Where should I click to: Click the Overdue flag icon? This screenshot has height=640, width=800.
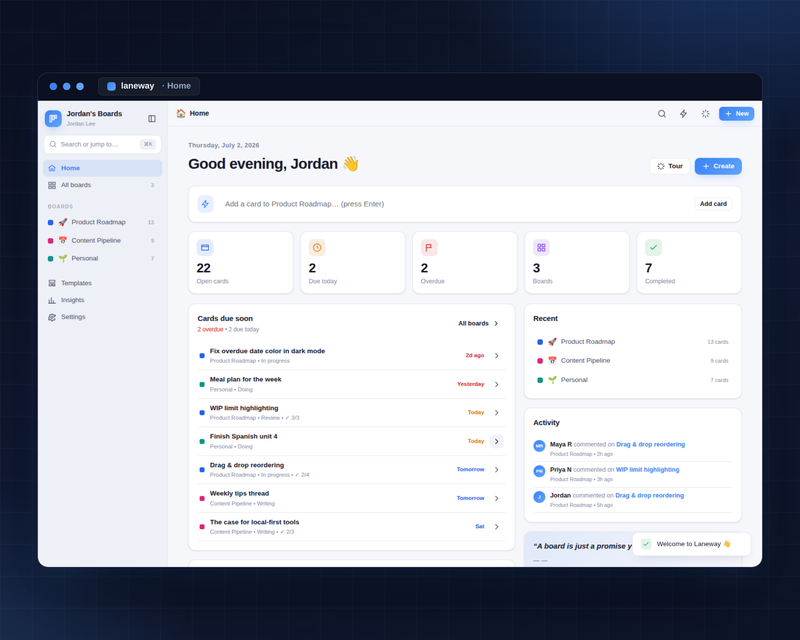click(x=429, y=248)
